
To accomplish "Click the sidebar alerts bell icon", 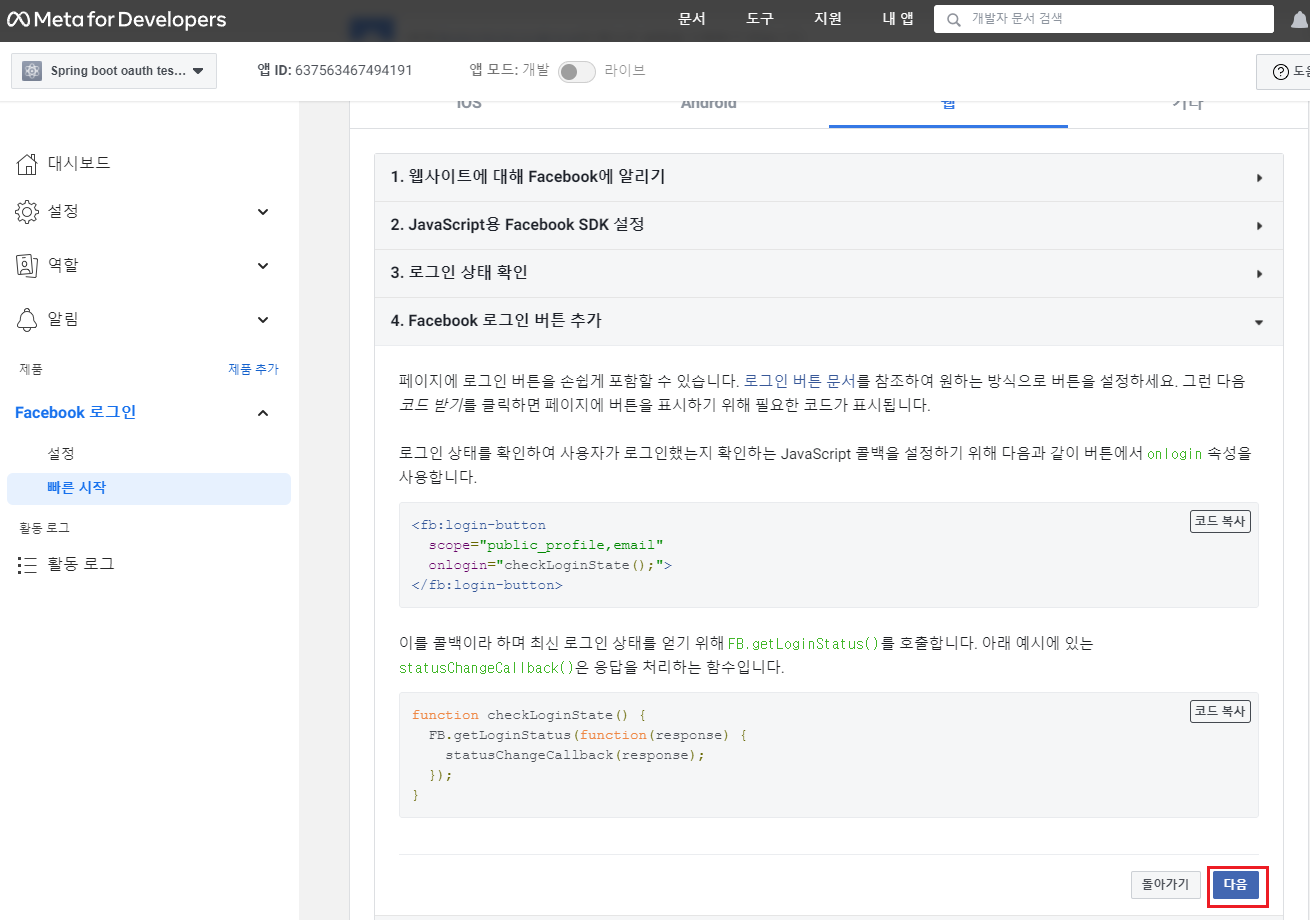I will [x=26, y=319].
